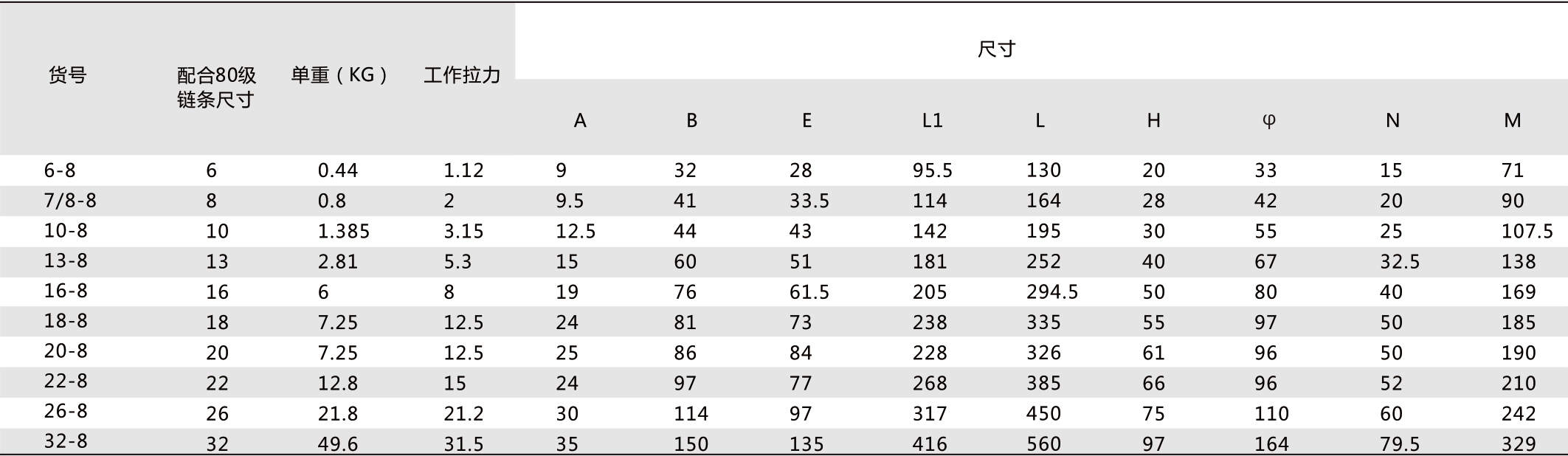
Task: Select item number 7/8-8 cell
Action: tap(70, 201)
